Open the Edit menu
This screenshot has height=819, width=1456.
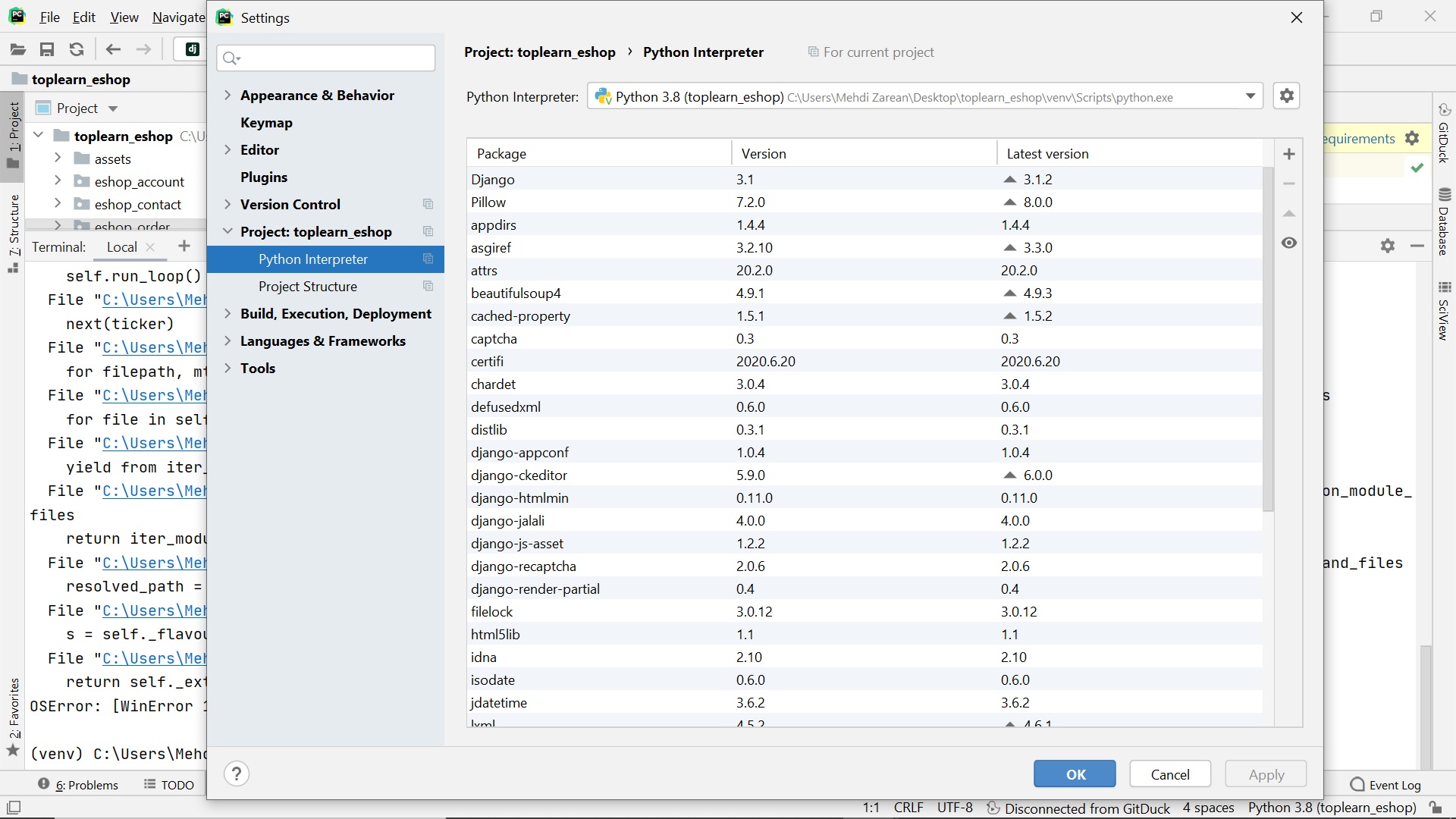click(83, 17)
